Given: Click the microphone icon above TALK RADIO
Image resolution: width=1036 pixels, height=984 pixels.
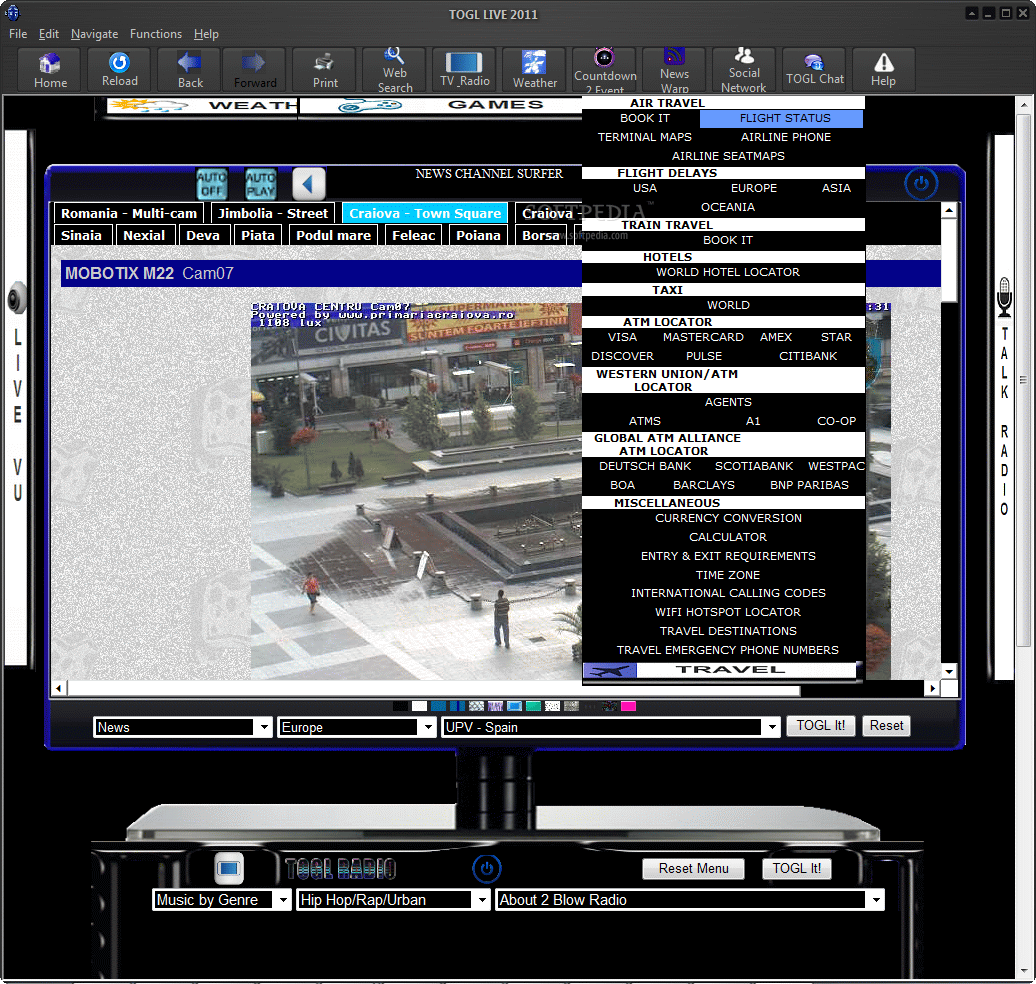Looking at the screenshot, I should 1004,297.
